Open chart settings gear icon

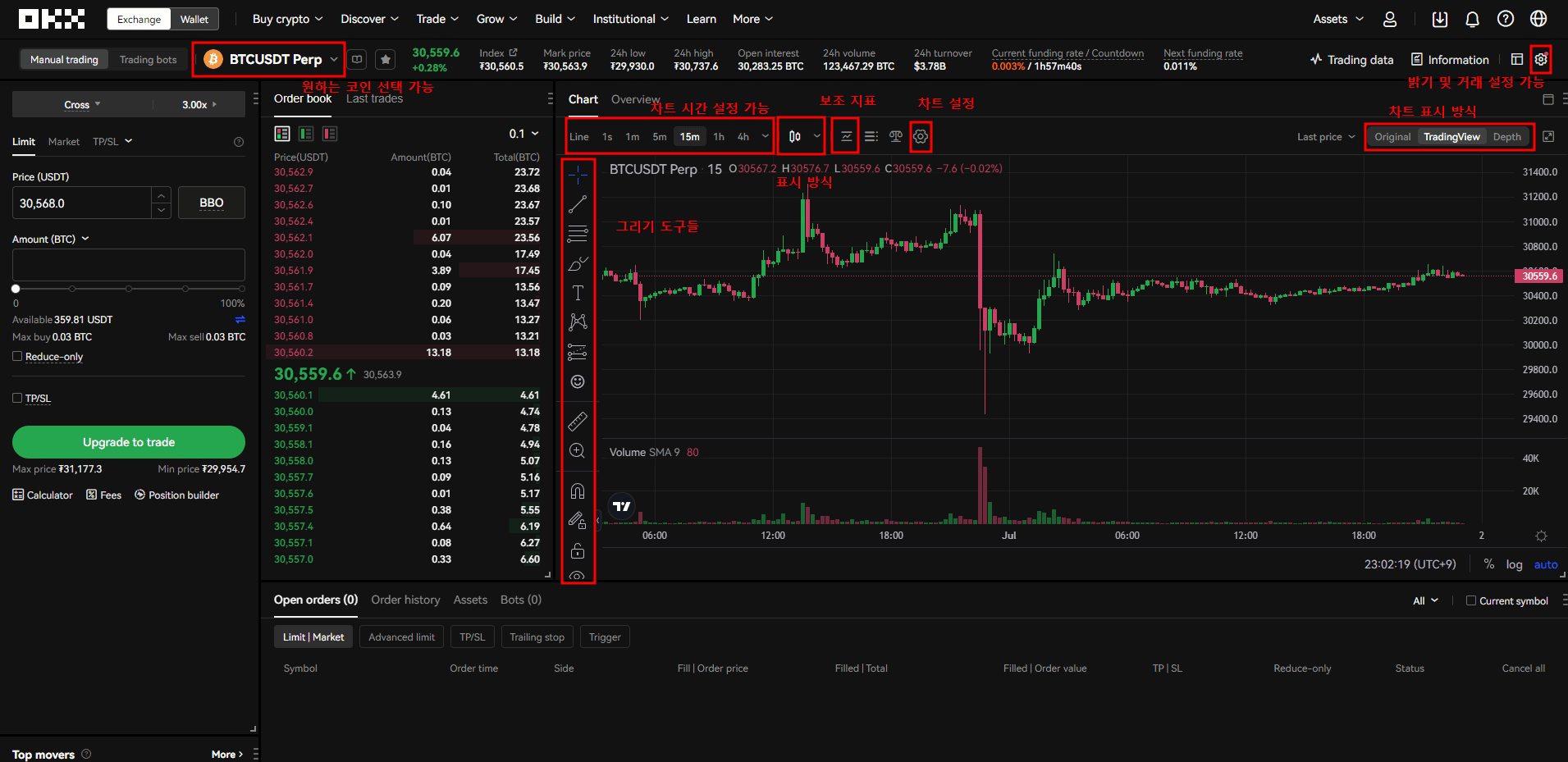(921, 136)
